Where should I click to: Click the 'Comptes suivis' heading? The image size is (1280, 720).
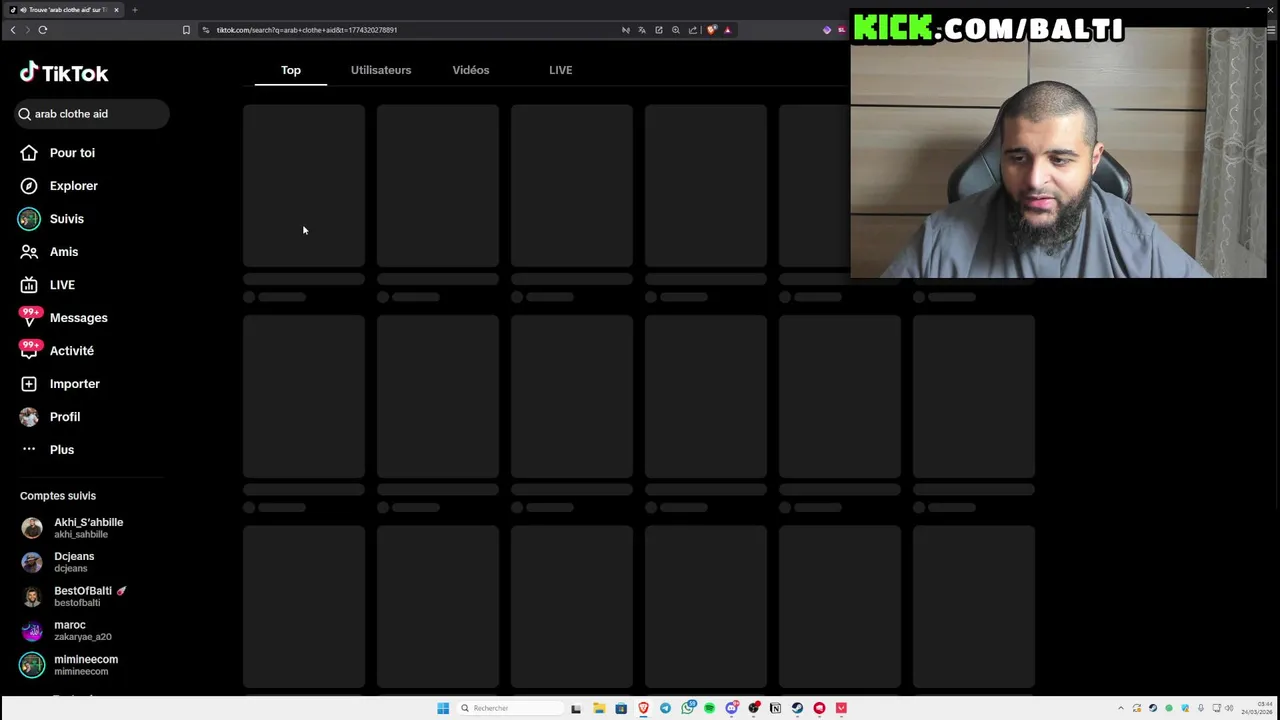(58, 496)
